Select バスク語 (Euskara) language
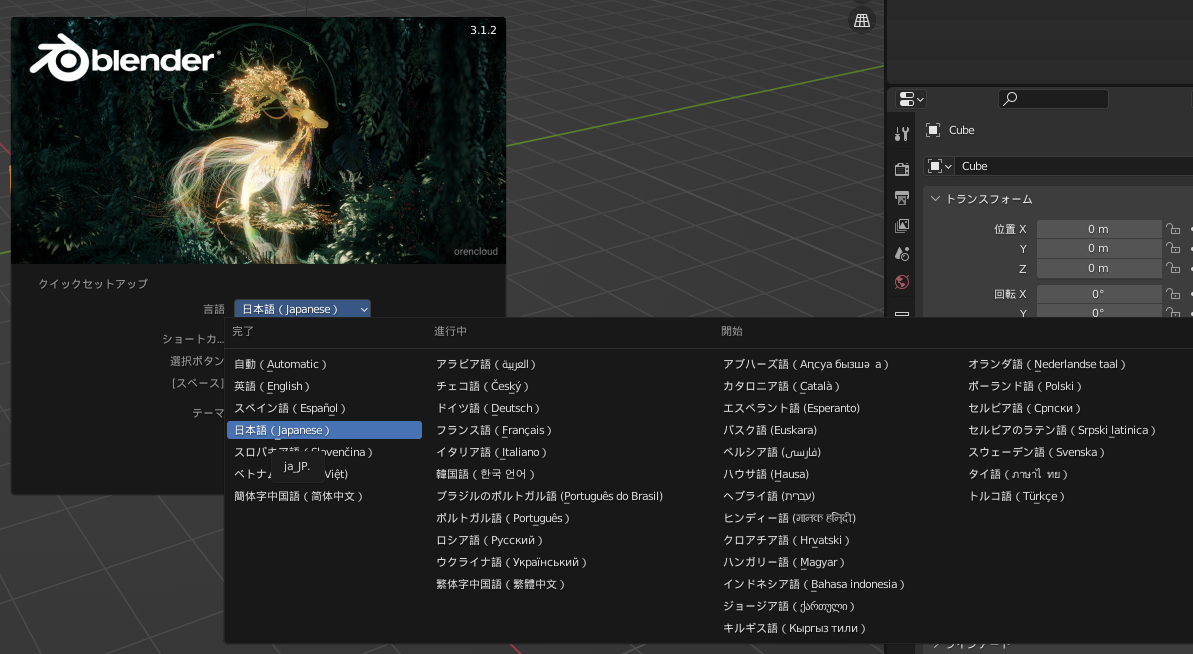The image size is (1193, 654). [x=770, y=430]
